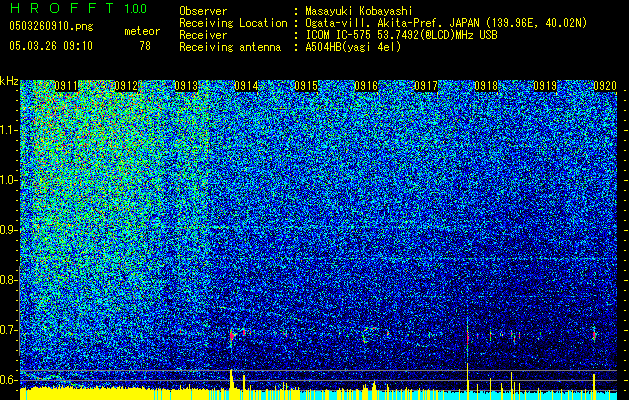Click the 0.8 kHz axis tick label
This screenshot has height=400, width=629.
click(8, 280)
